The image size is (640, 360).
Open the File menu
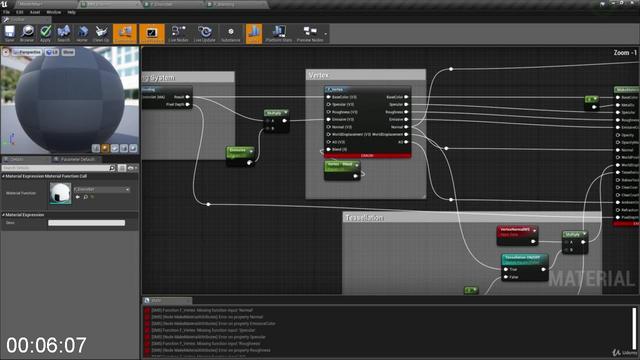(7, 12)
